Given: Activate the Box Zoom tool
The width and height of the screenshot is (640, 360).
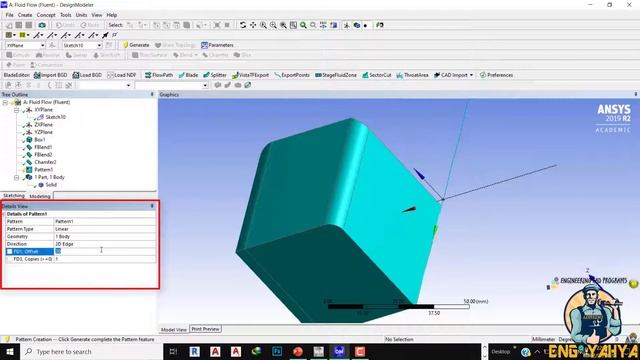Looking at the screenshot, I should point(273,25).
